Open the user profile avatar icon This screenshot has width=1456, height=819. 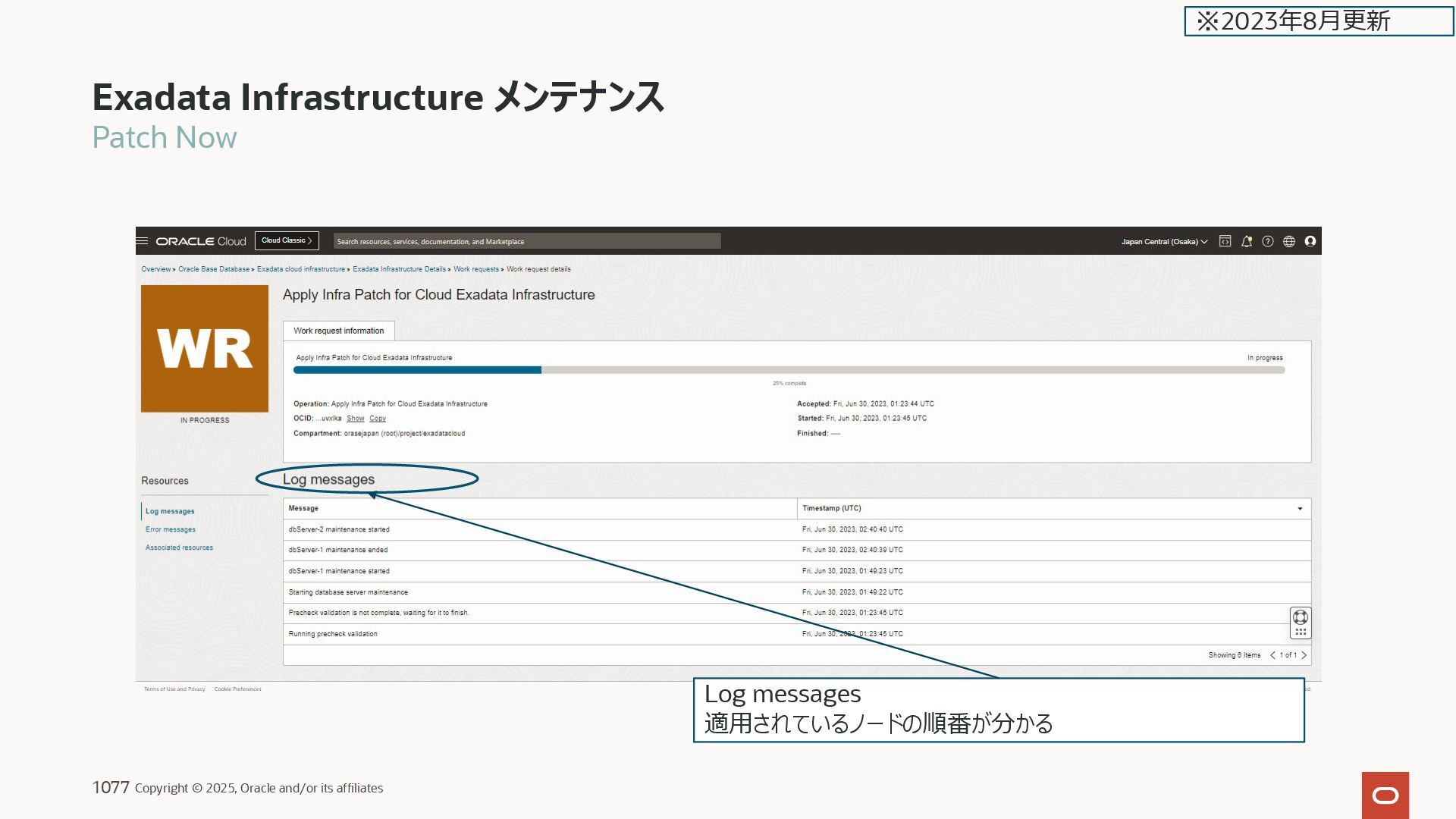[x=1310, y=241]
